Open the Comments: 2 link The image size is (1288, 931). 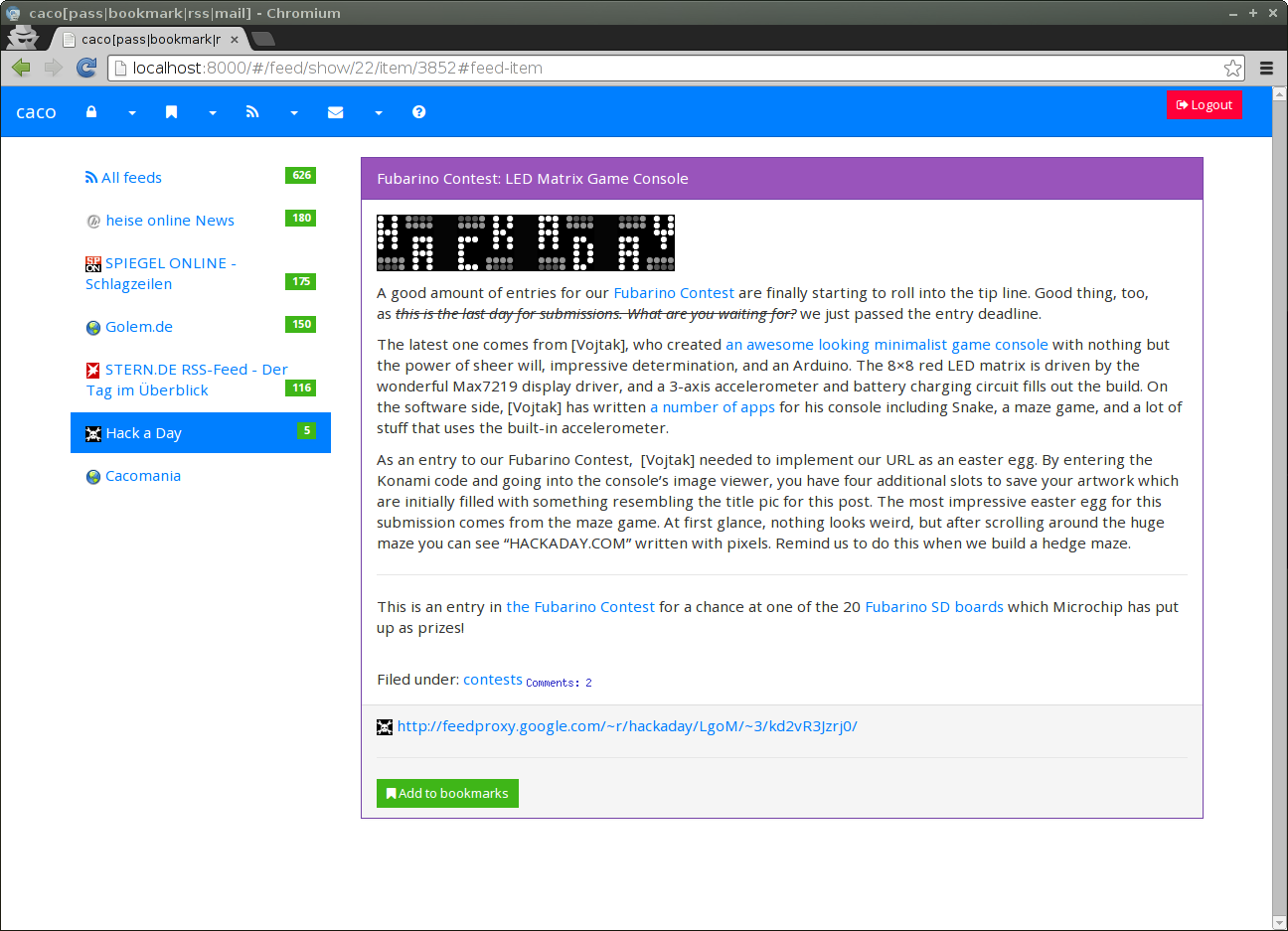pos(559,683)
